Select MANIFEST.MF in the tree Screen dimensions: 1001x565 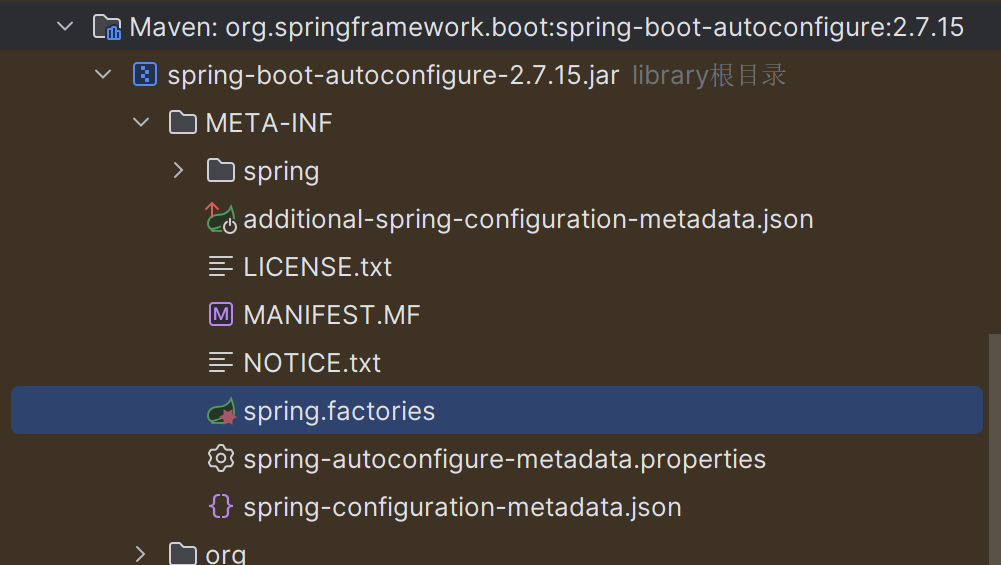332,315
